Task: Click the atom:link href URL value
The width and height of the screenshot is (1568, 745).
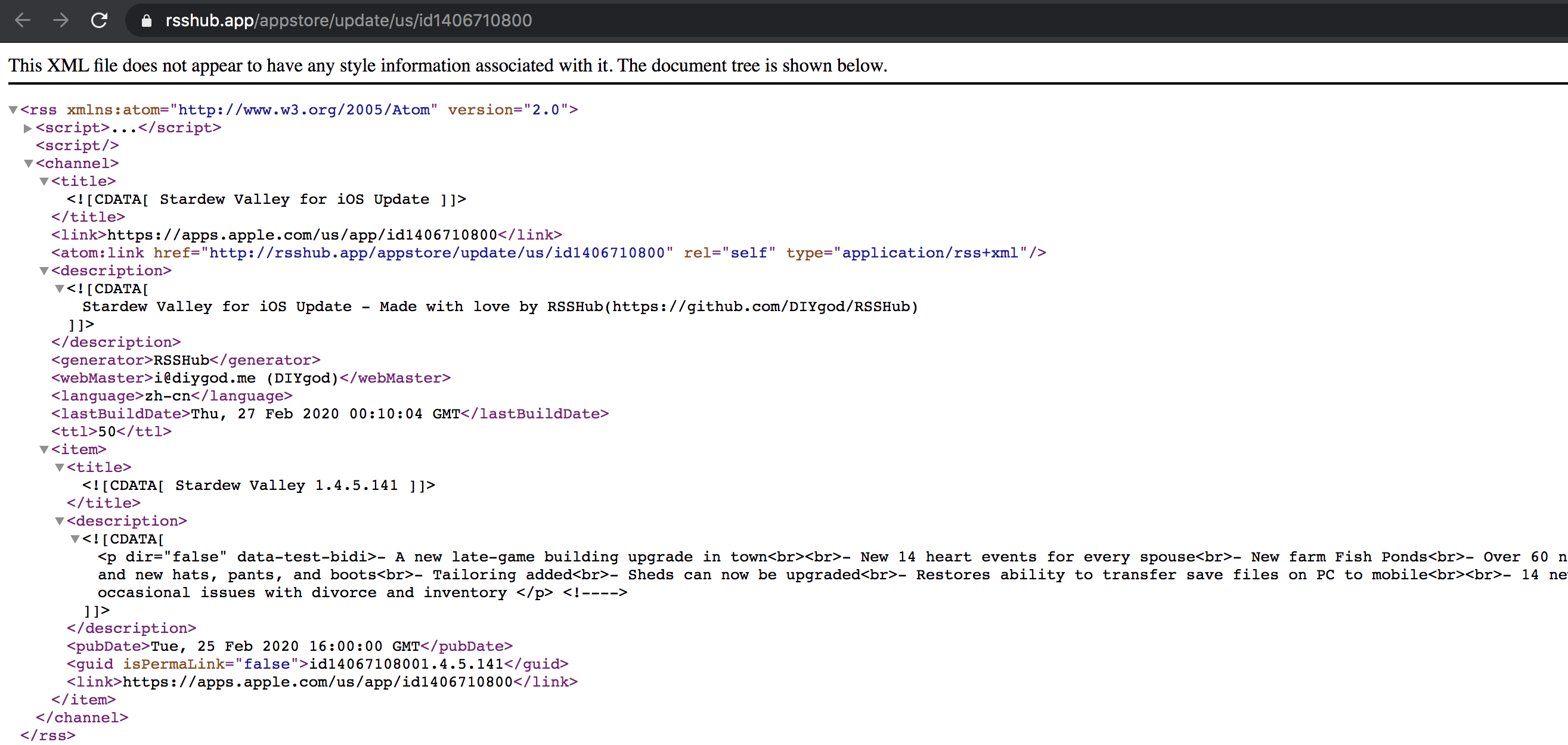Action: click(437, 253)
